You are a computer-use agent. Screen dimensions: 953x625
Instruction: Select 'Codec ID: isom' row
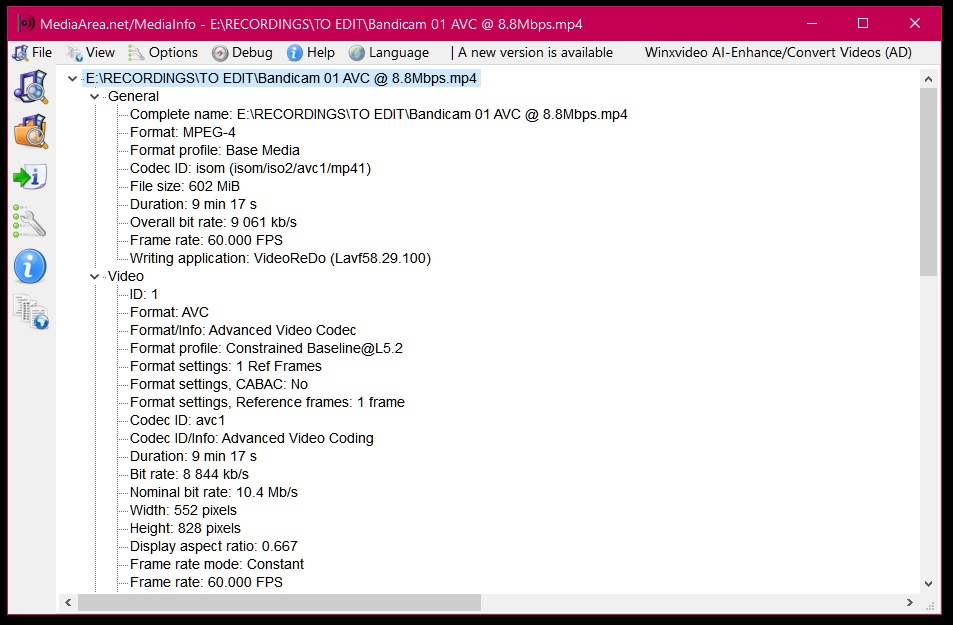coord(250,168)
